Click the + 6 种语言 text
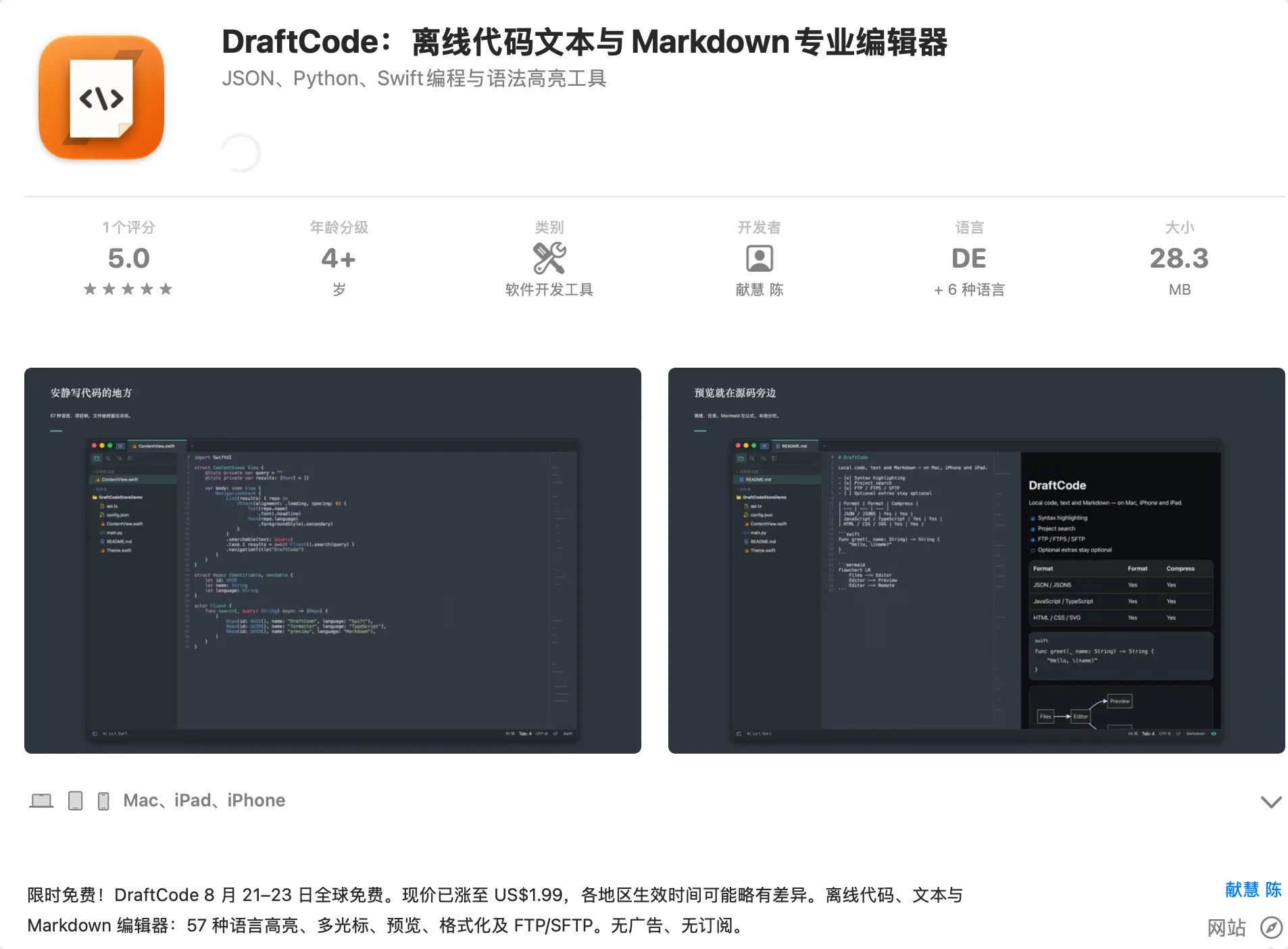 pyautogui.click(x=969, y=290)
